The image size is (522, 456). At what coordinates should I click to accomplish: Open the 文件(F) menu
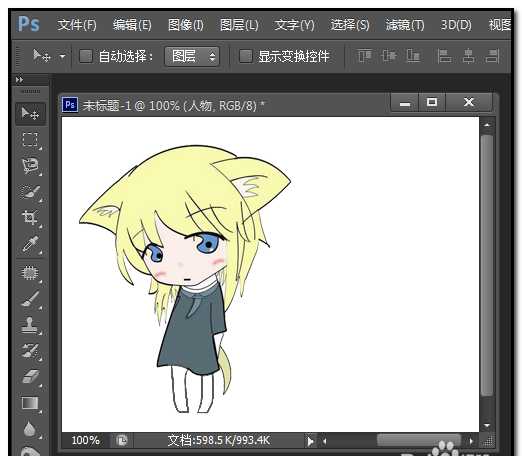point(77,25)
